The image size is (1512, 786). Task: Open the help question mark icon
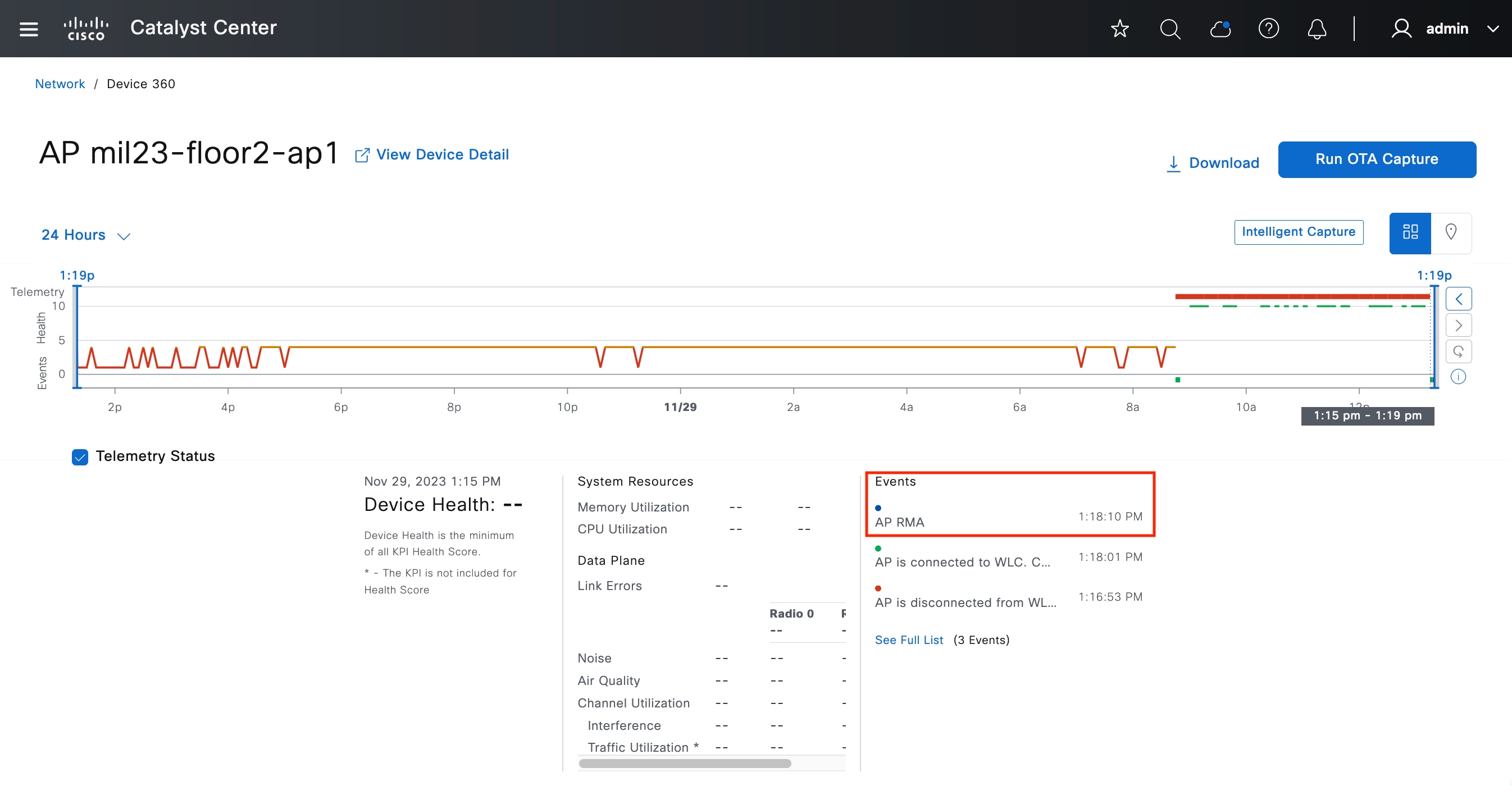[x=1268, y=29]
